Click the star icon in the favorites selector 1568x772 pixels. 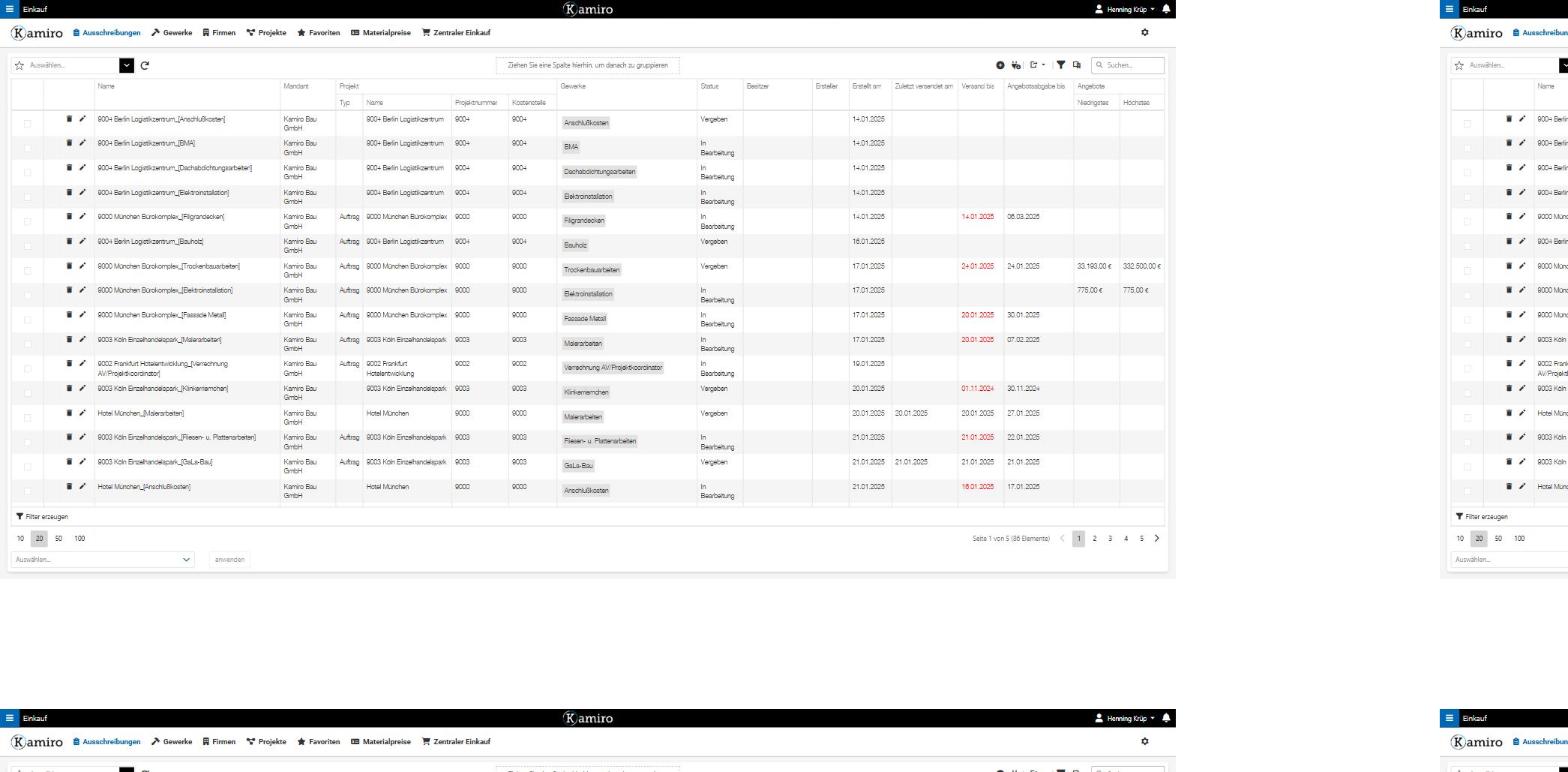click(19, 66)
